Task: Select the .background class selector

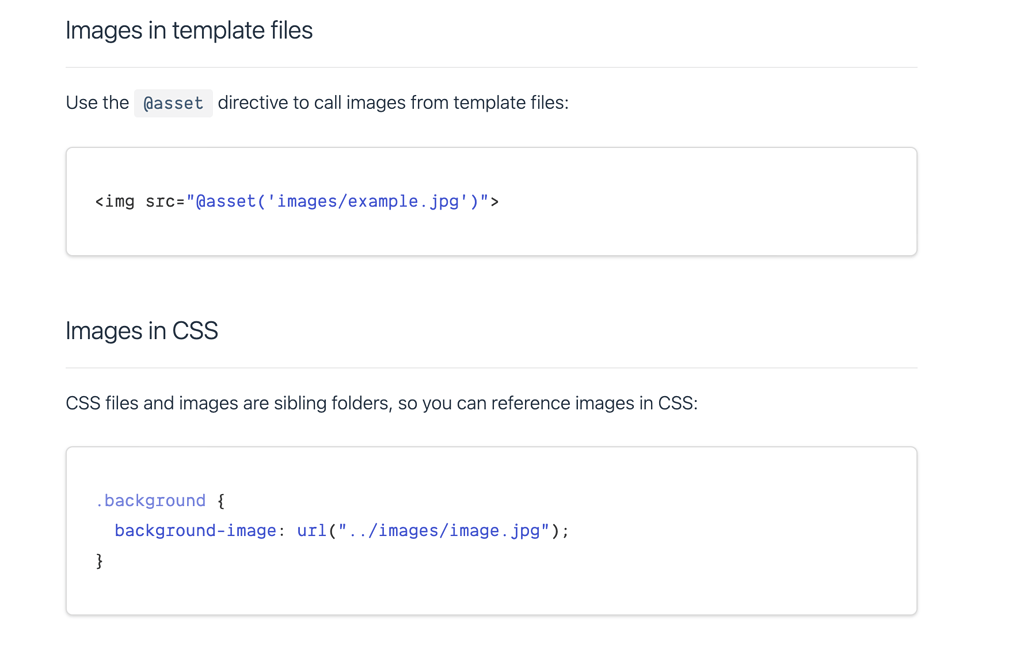Action: click(x=150, y=500)
